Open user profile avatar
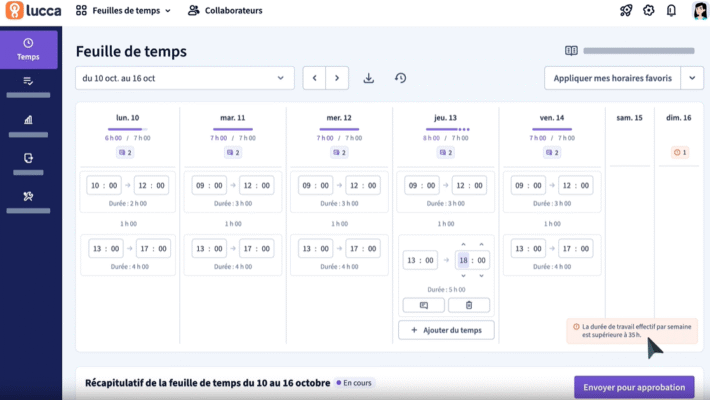 tap(700, 10)
